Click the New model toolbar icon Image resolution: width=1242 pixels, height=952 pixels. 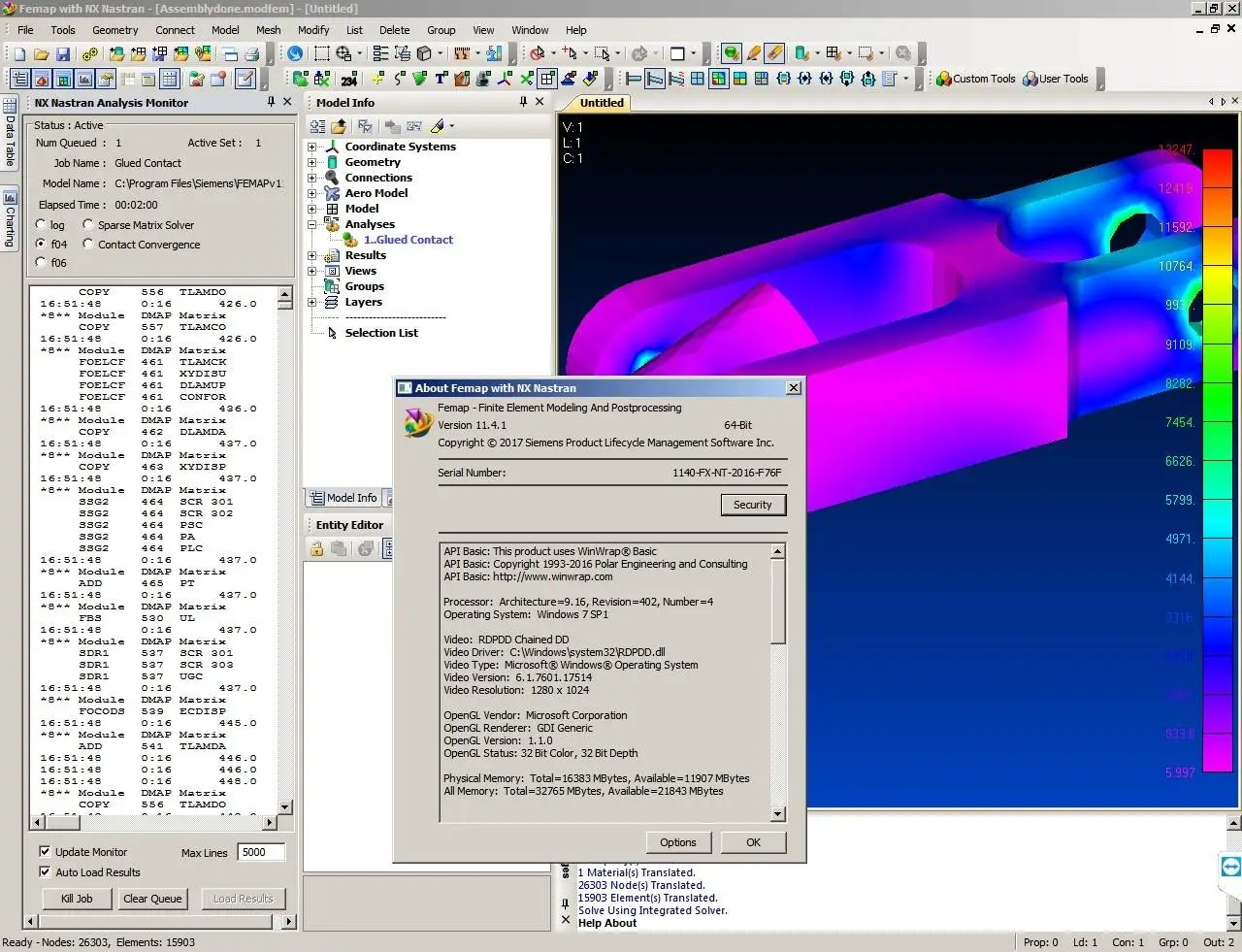click(20, 54)
